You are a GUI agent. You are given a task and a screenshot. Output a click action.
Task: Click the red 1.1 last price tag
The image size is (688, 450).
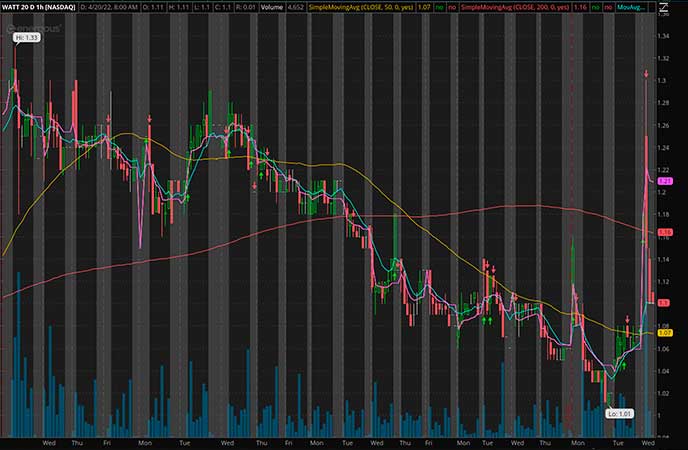[664, 301]
